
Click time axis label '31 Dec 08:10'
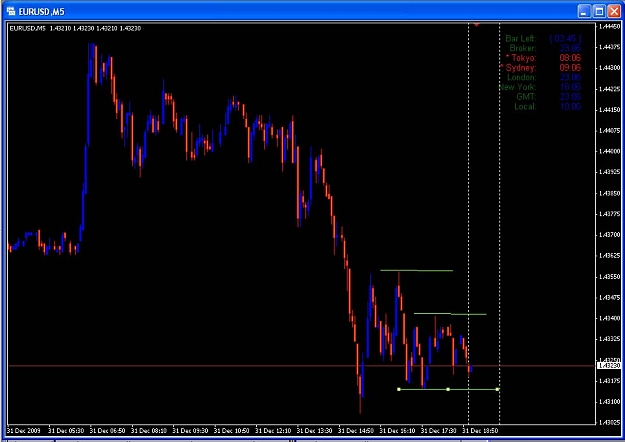click(149, 431)
